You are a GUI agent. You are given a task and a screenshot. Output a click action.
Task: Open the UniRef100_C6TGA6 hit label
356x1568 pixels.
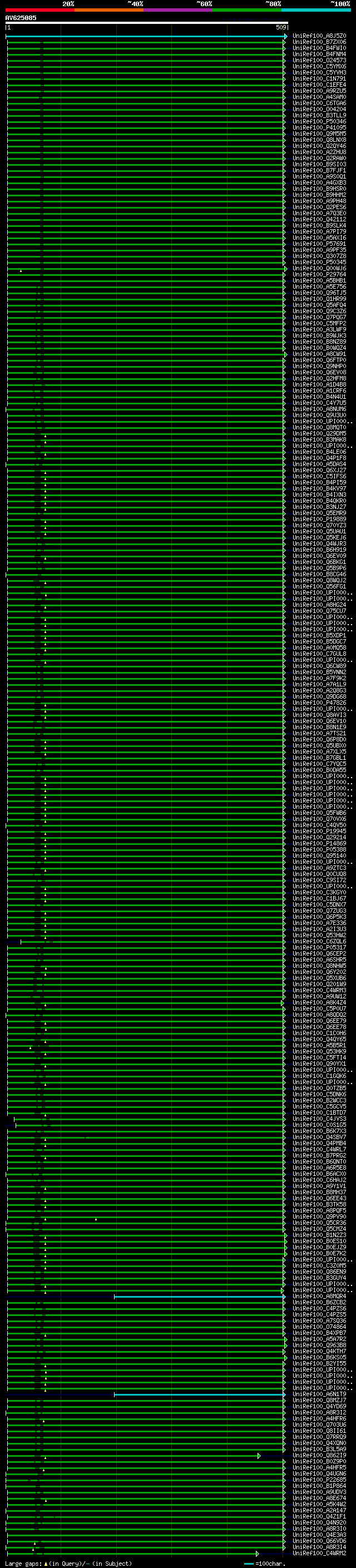[x=319, y=103]
